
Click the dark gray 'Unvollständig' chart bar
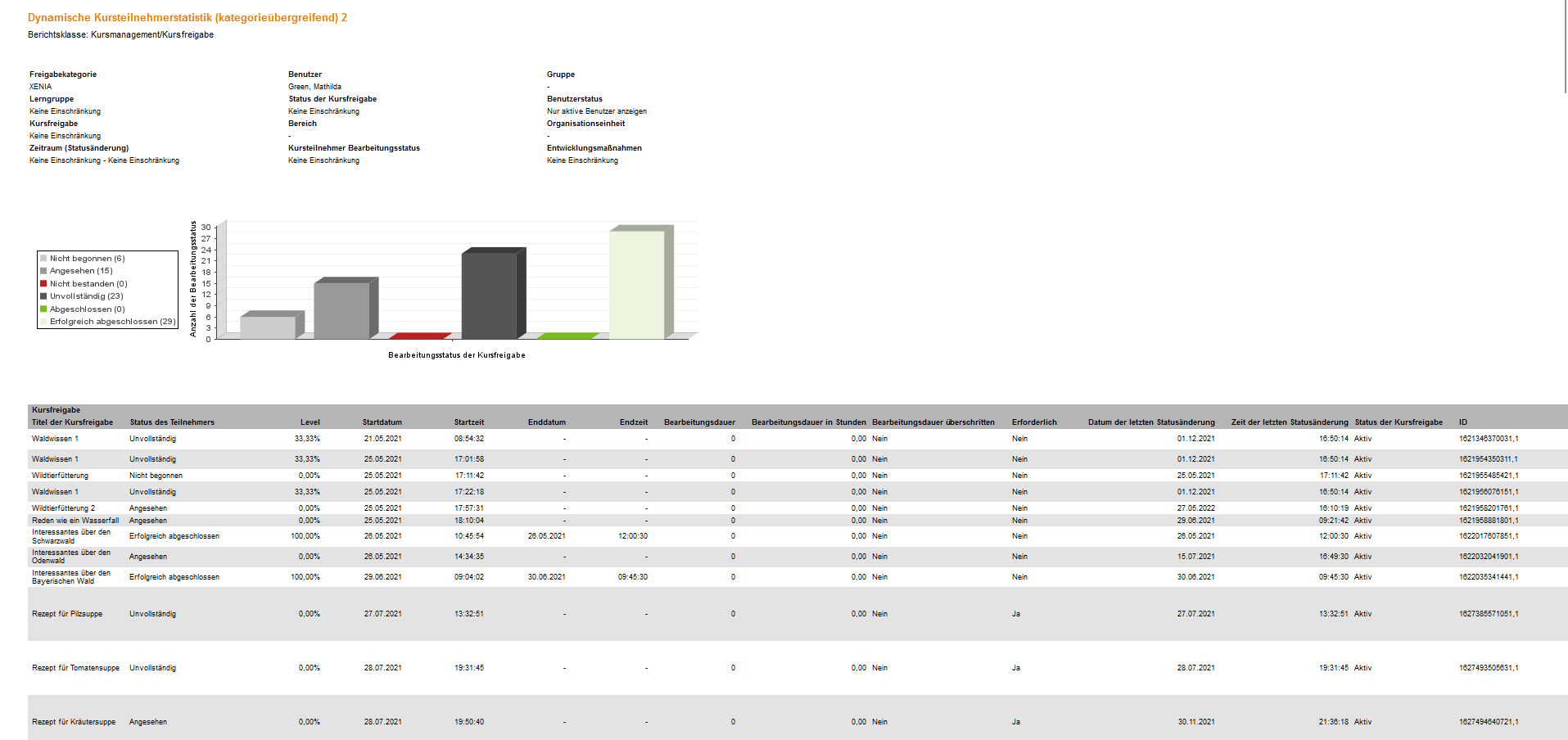coord(489,295)
